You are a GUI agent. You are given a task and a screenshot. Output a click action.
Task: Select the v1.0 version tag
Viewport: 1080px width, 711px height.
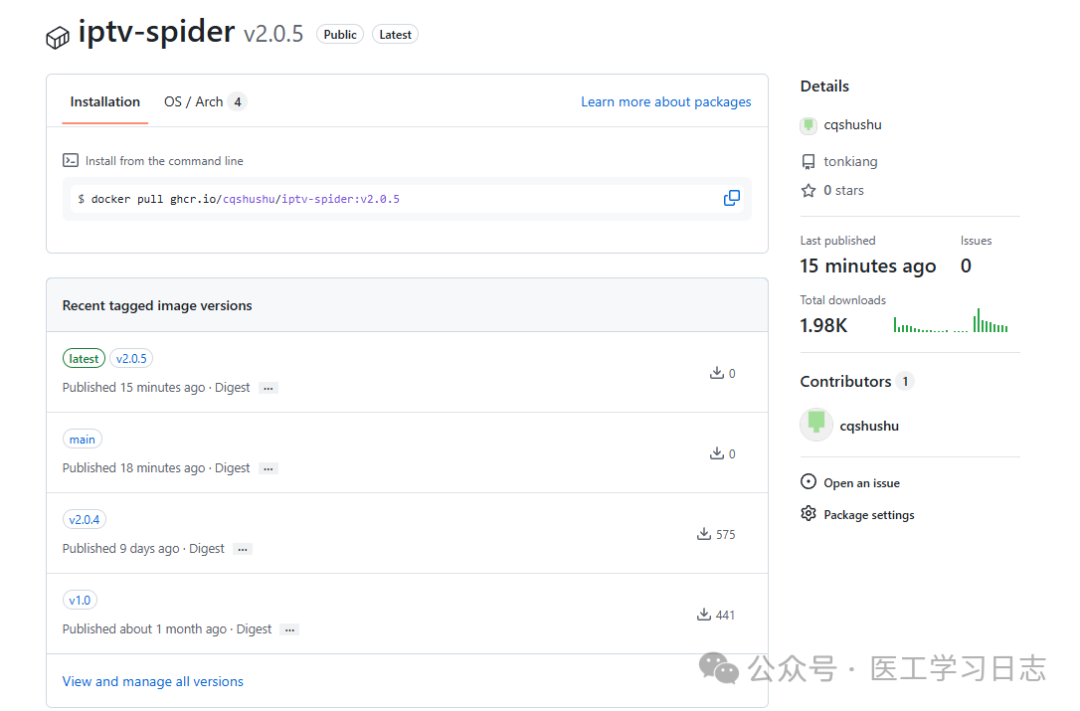[x=79, y=600]
